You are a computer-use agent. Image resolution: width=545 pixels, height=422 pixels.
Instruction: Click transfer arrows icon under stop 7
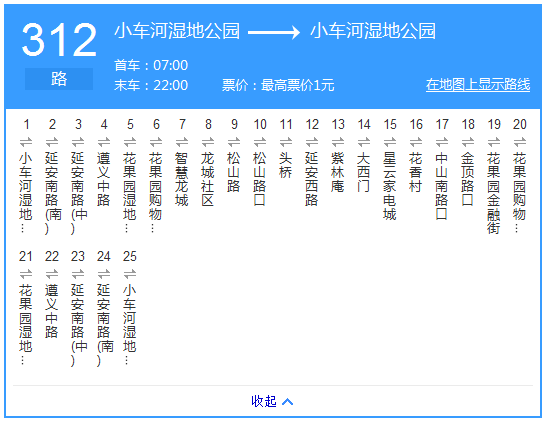(182, 142)
